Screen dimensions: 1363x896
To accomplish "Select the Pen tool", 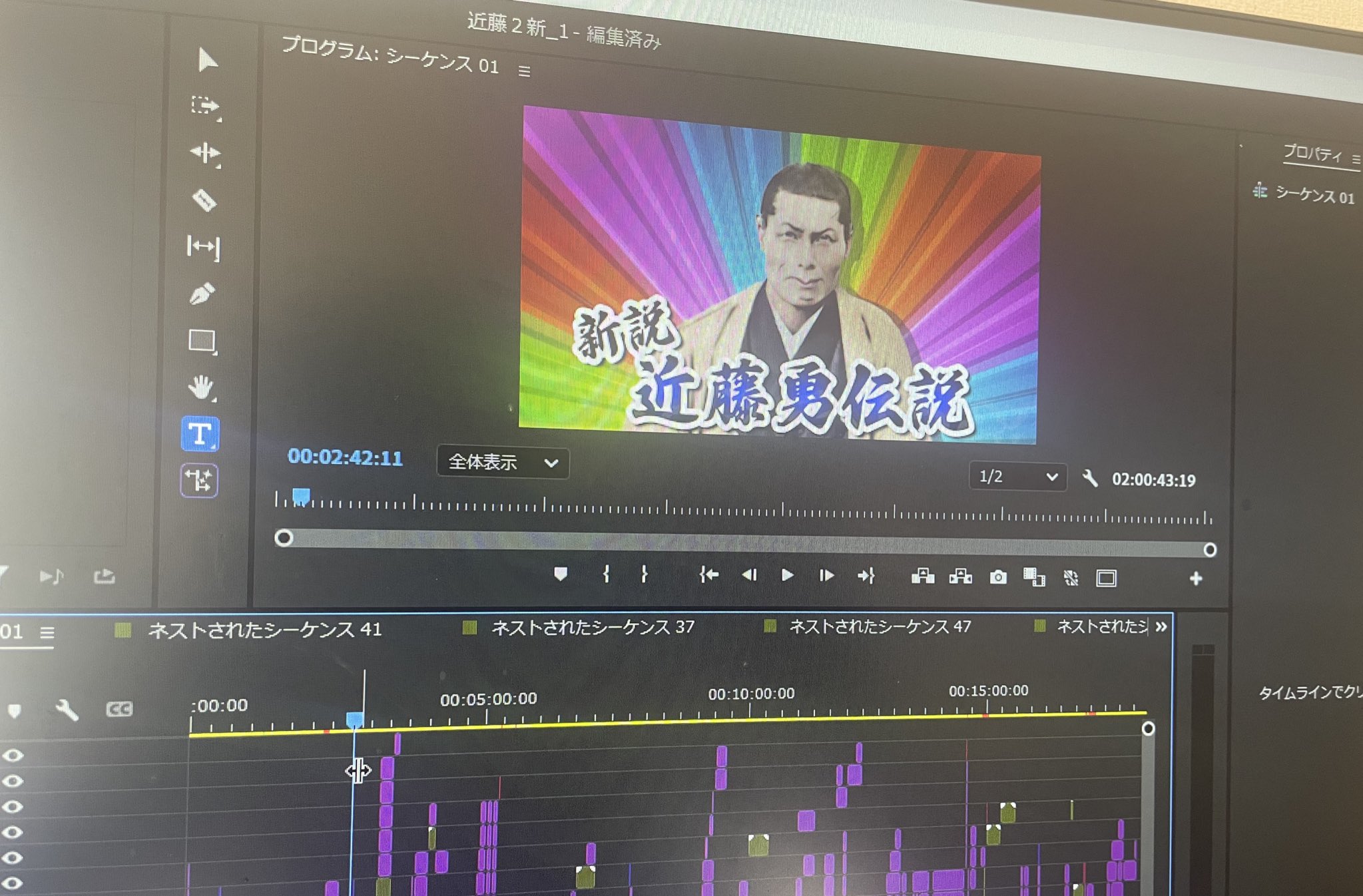I will [x=202, y=294].
